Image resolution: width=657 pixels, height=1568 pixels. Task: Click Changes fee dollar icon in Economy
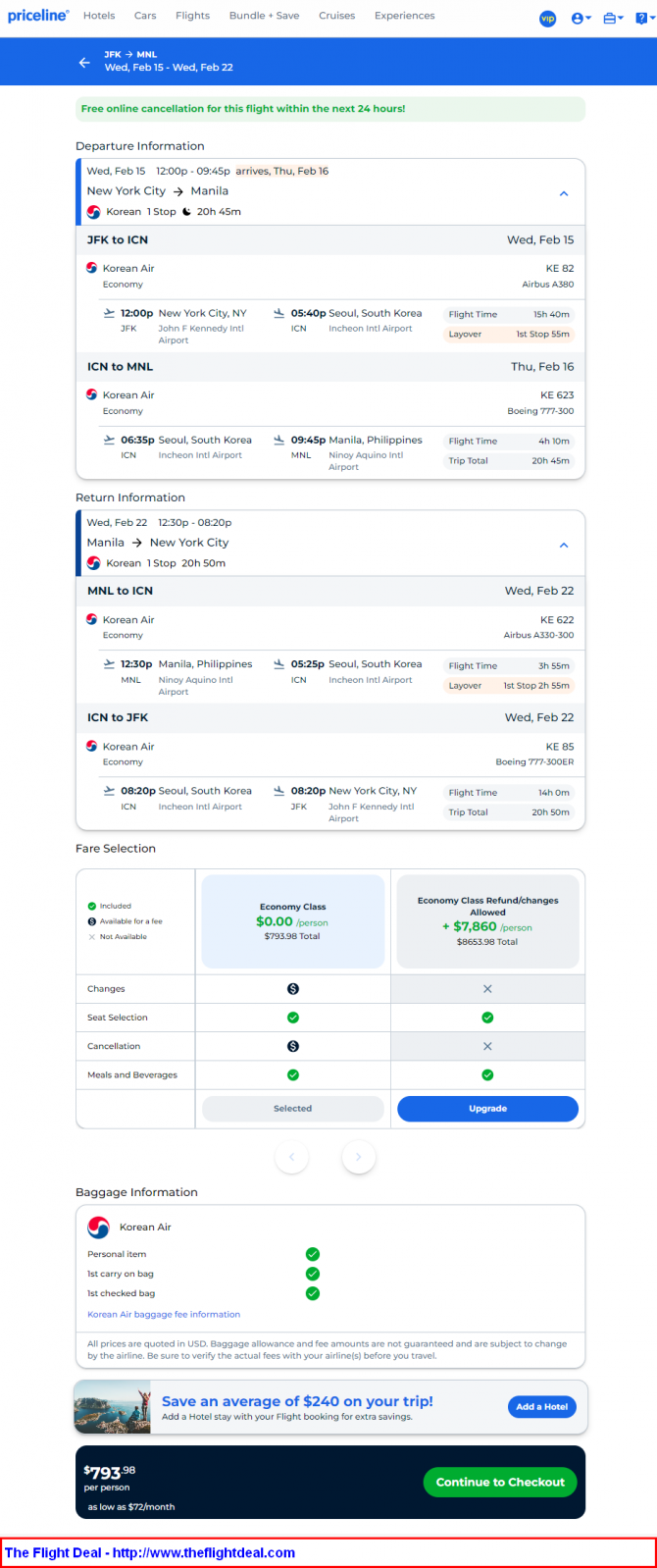point(292,989)
